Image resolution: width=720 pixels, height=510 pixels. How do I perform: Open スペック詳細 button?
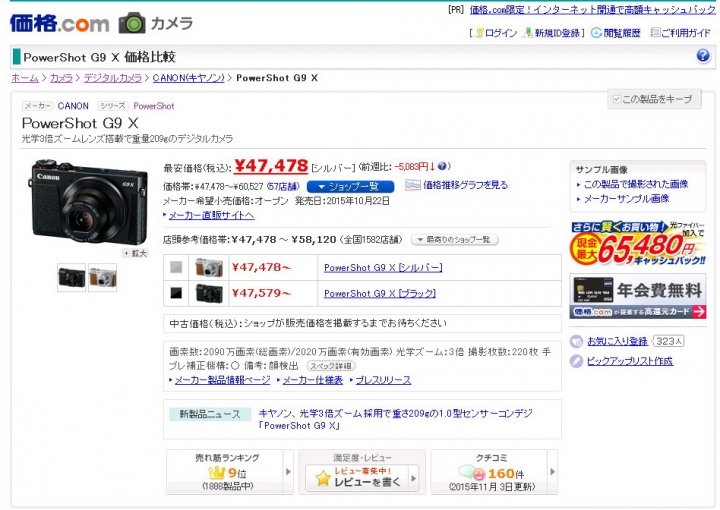[x=331, y=366]
